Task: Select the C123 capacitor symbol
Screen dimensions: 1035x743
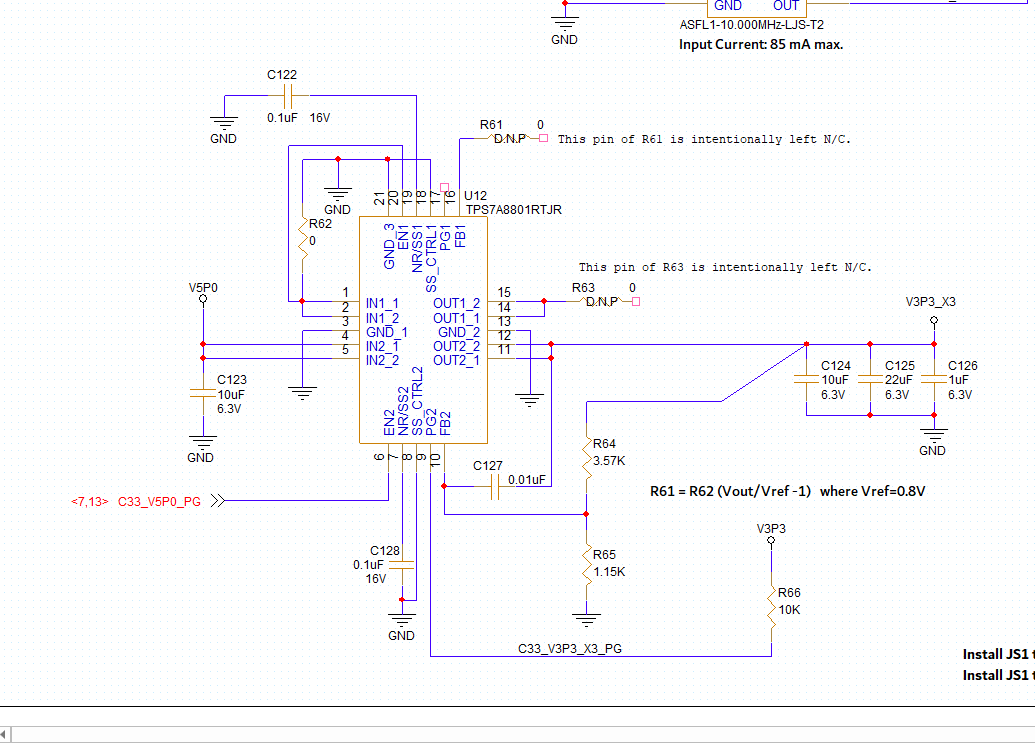Action: coord(203,393)
